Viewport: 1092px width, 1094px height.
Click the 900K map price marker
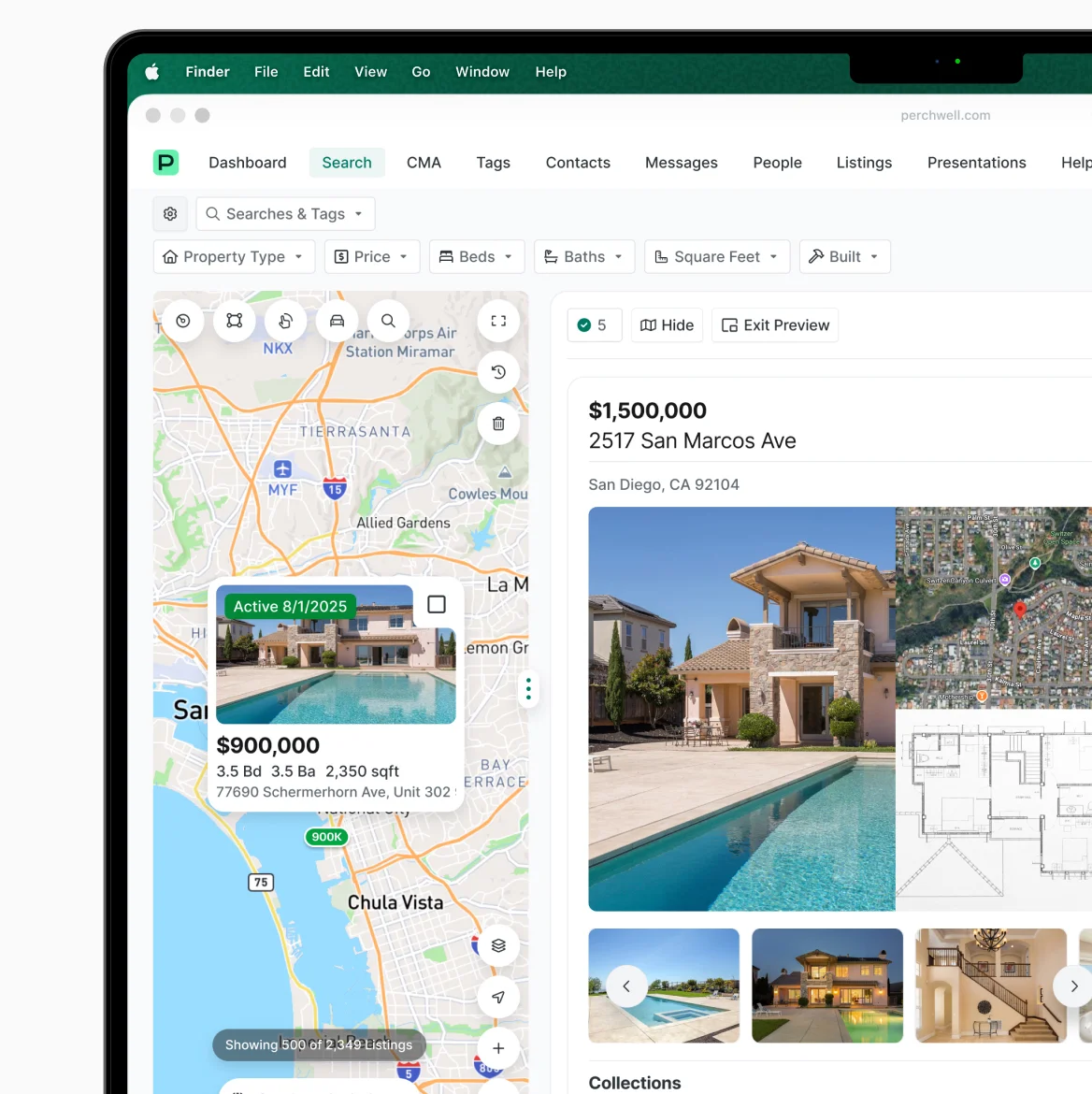click(326, 837)
